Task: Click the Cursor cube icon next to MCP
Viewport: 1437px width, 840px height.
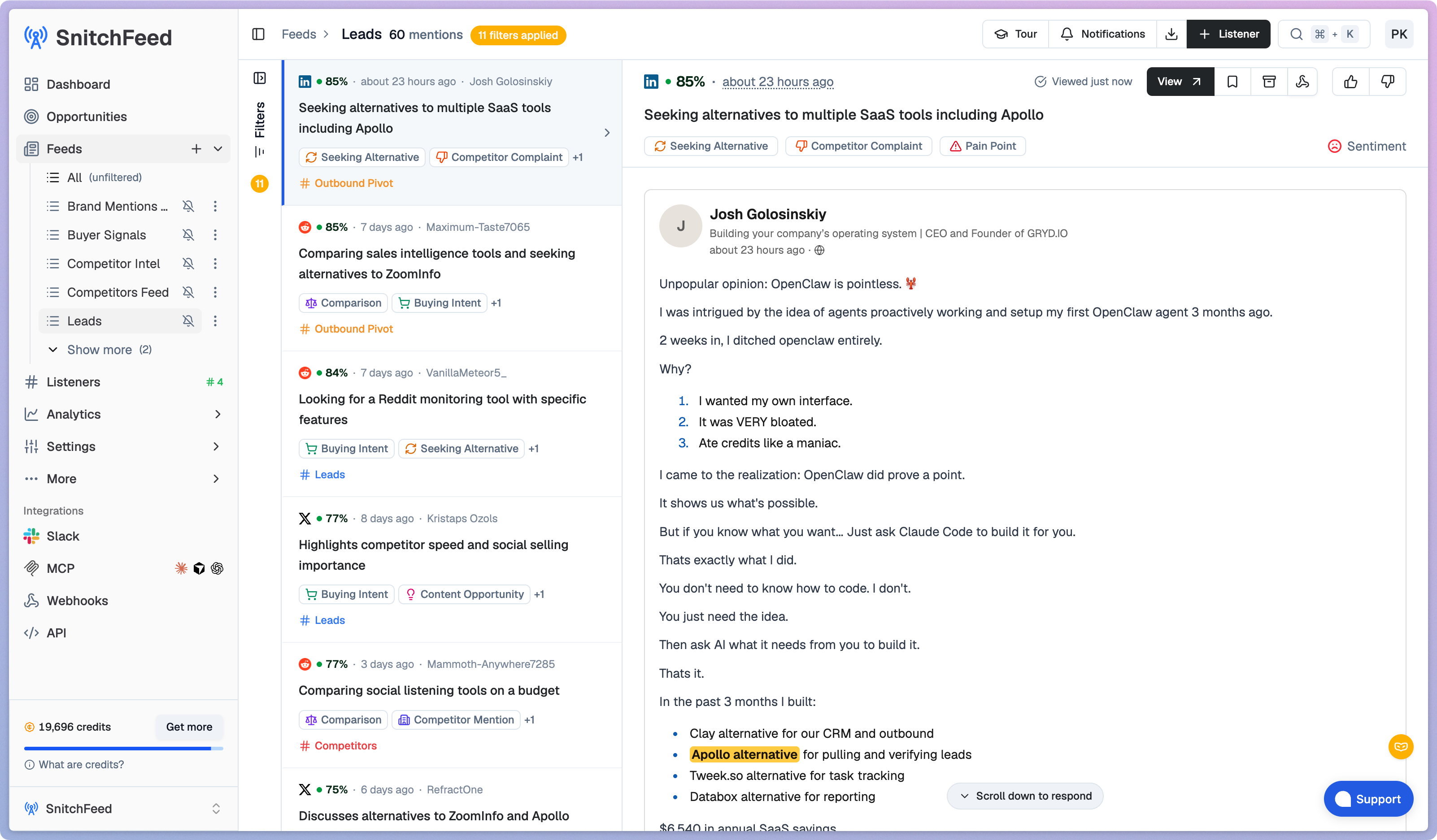Action: coord(199,568)
